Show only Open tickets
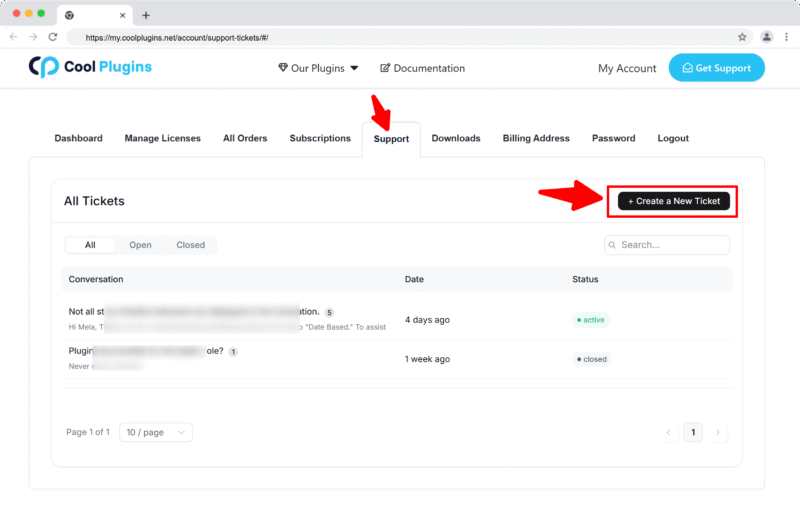This screenshot has width=800, height=521. 140,245
